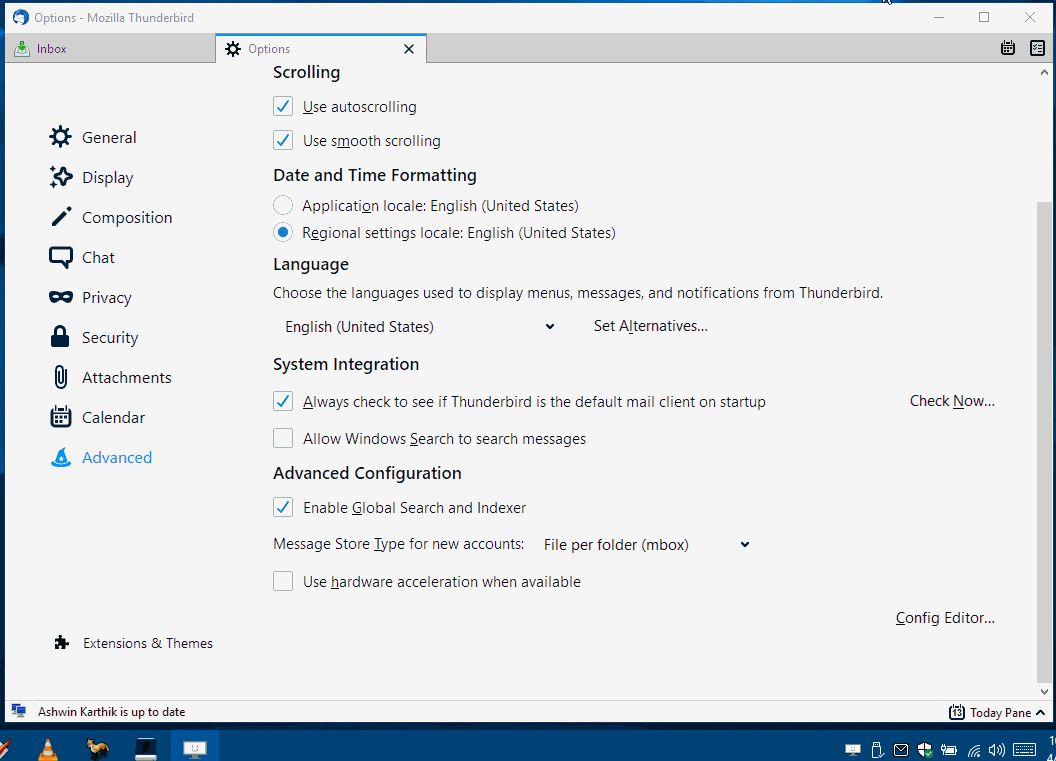Click the Extensions & Themes puzzle icon
Image resolution: width=1056 pixels, height=761 pixels.
(62, 643)
